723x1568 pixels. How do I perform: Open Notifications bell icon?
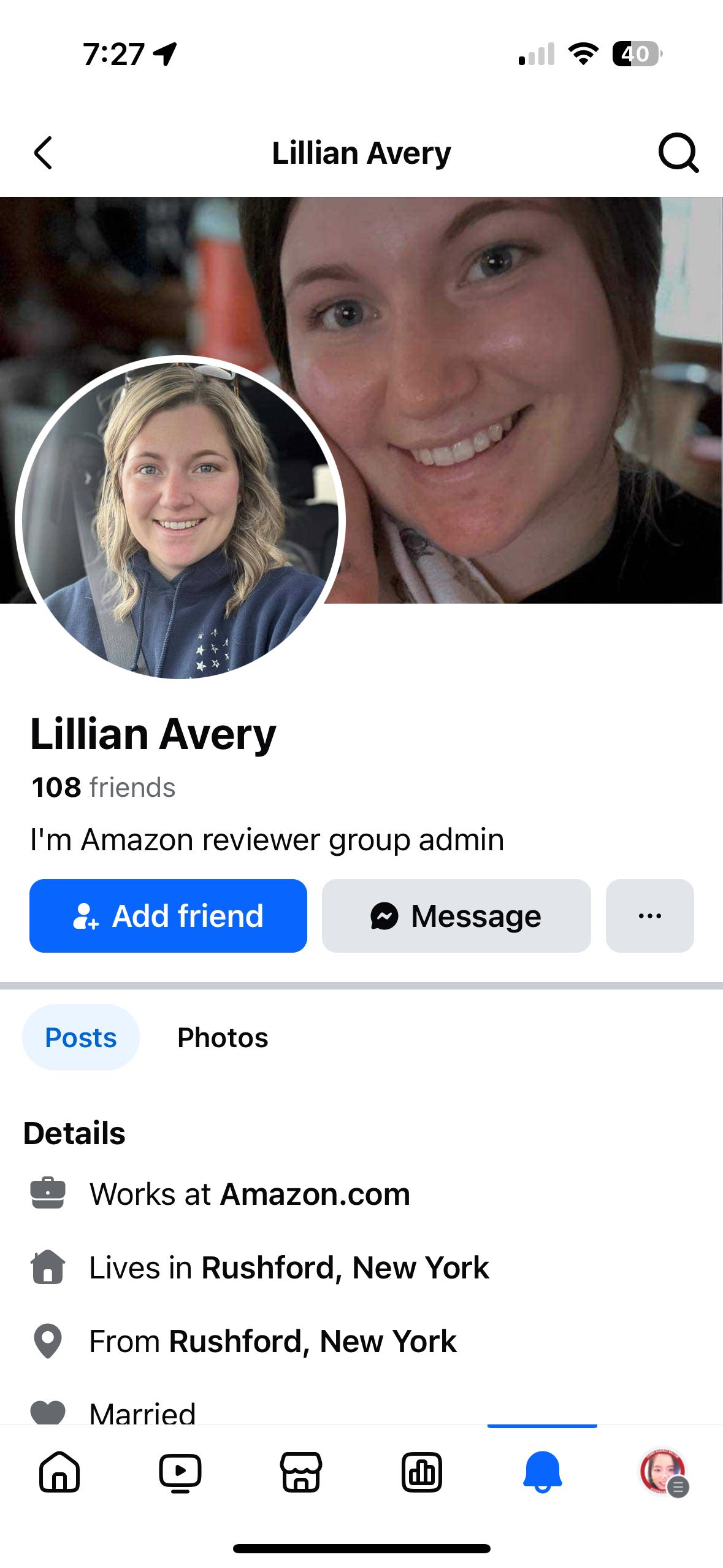pyautogui.click(x=543, y=1472)
